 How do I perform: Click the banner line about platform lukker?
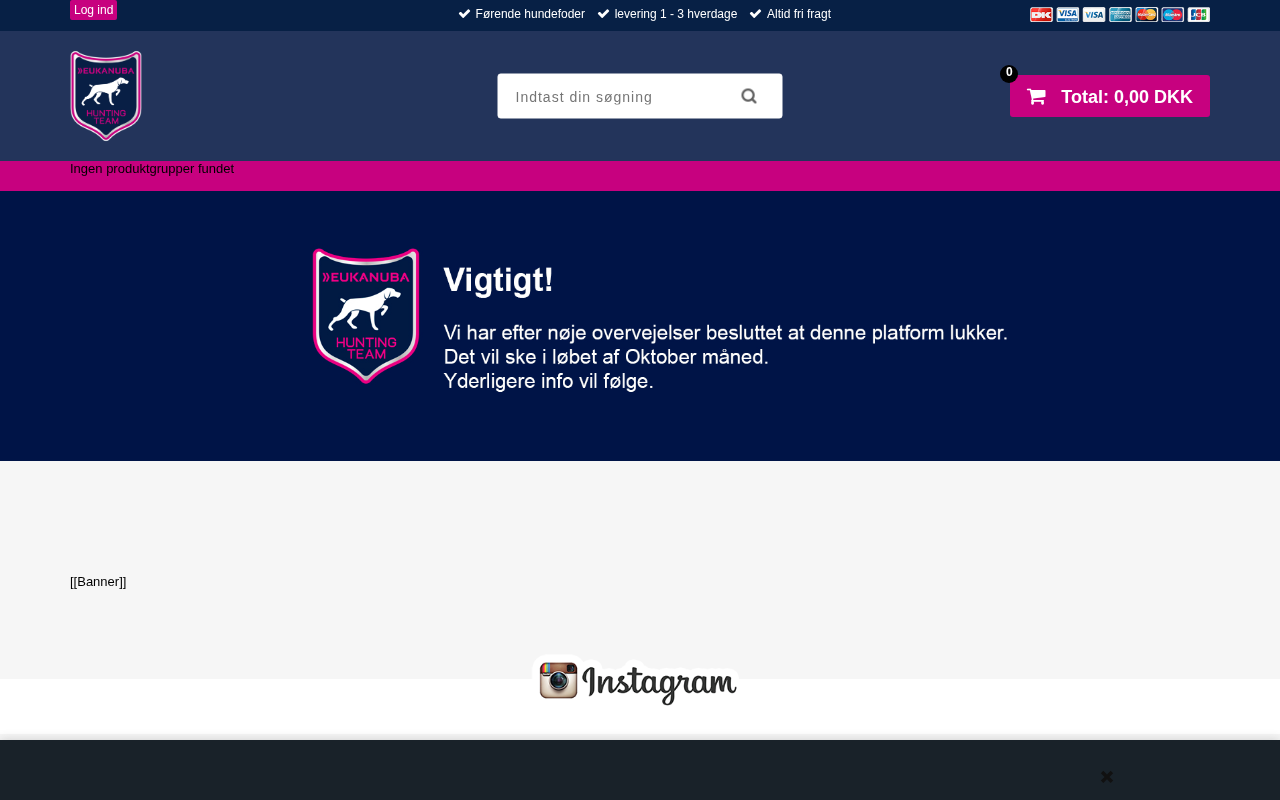[x=725, y=332]
